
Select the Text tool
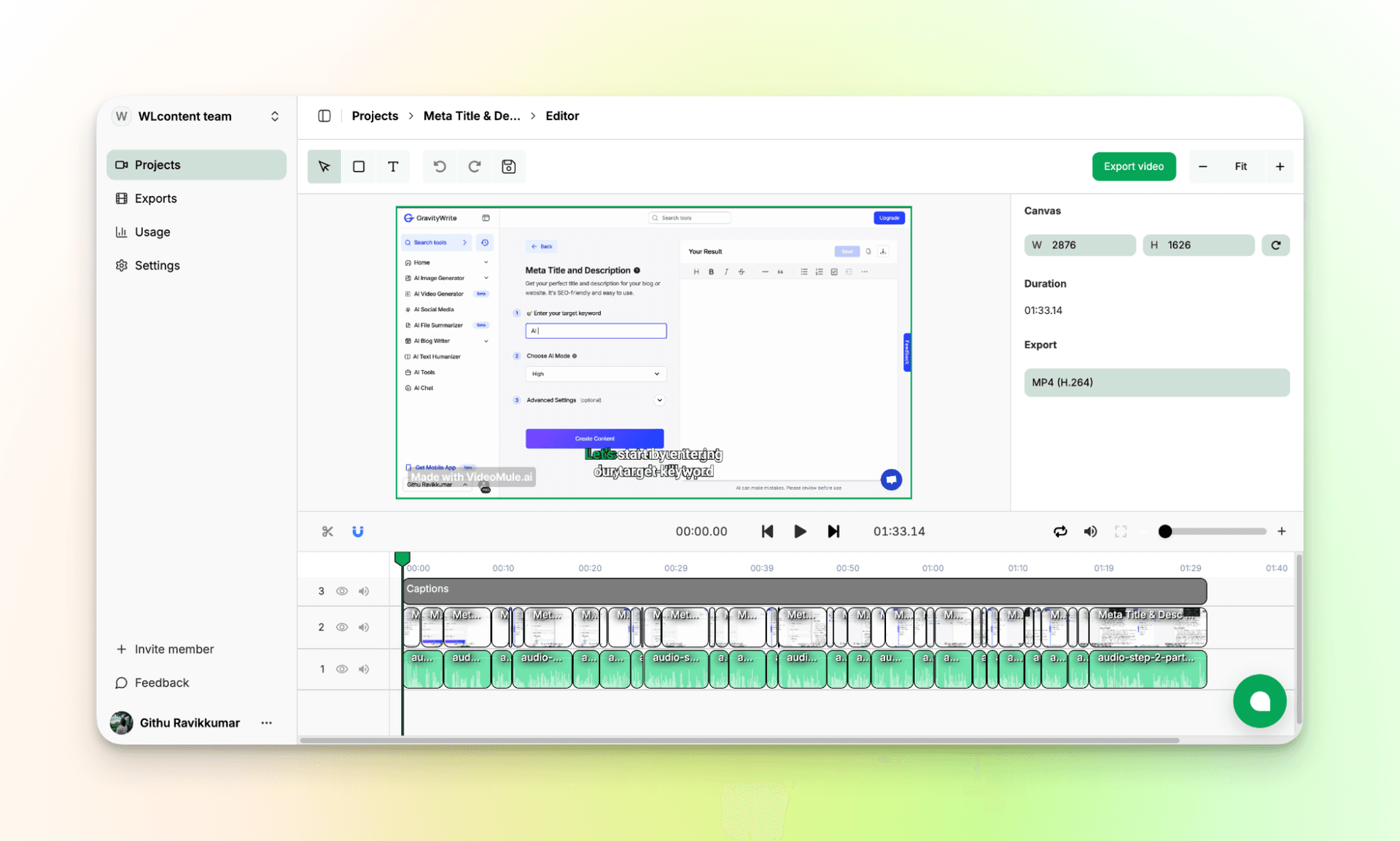pos(393,166)
